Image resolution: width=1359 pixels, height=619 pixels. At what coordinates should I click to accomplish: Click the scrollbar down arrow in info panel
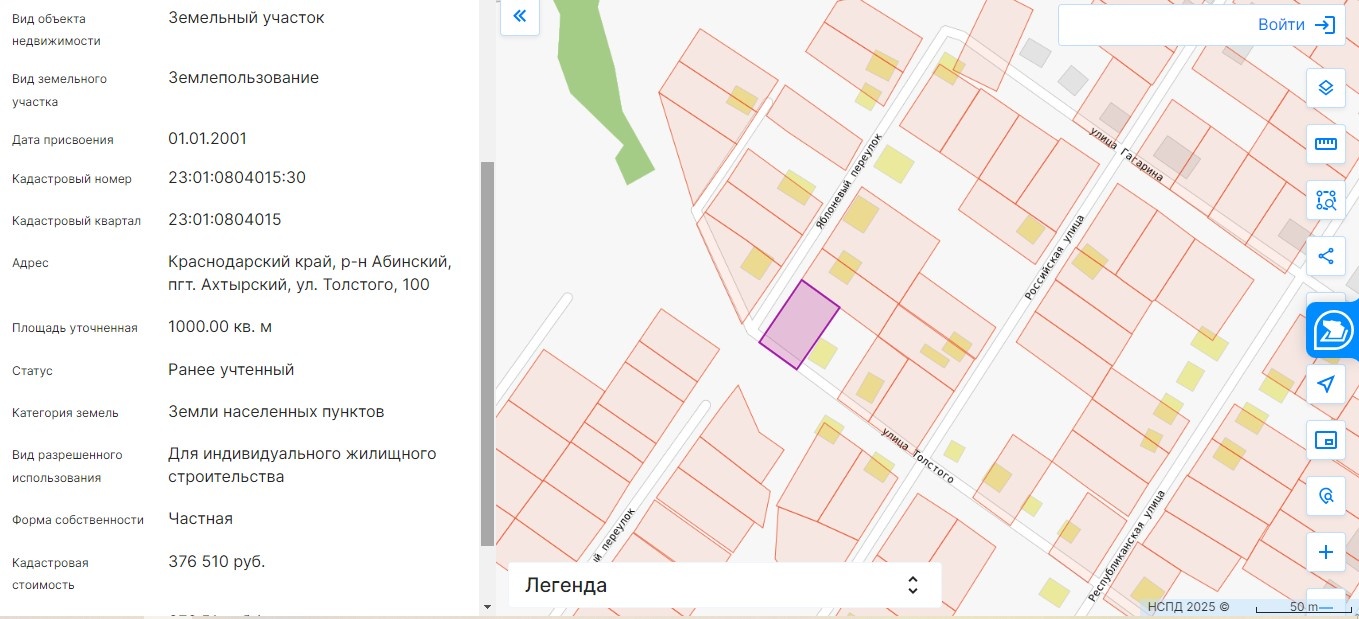tap(487, 606)
